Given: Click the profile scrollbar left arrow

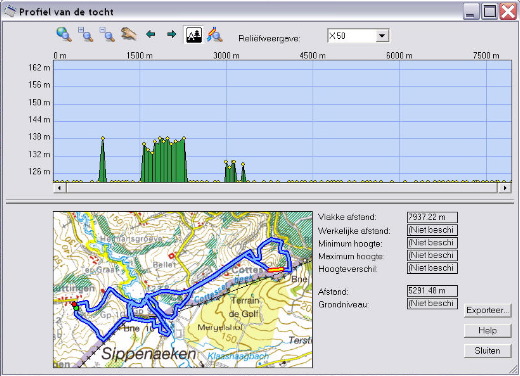Looking at the screenshot, I should click(60, 188).
